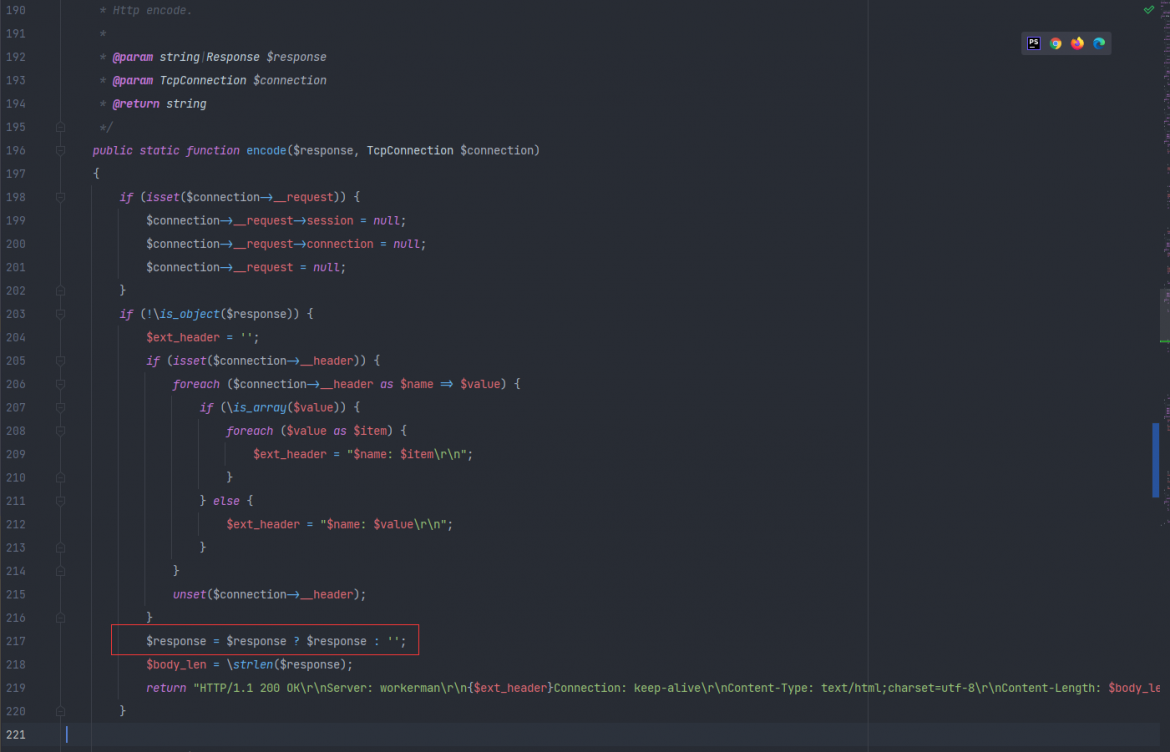Fold the encode function at line 196

(x=60, y=151)
